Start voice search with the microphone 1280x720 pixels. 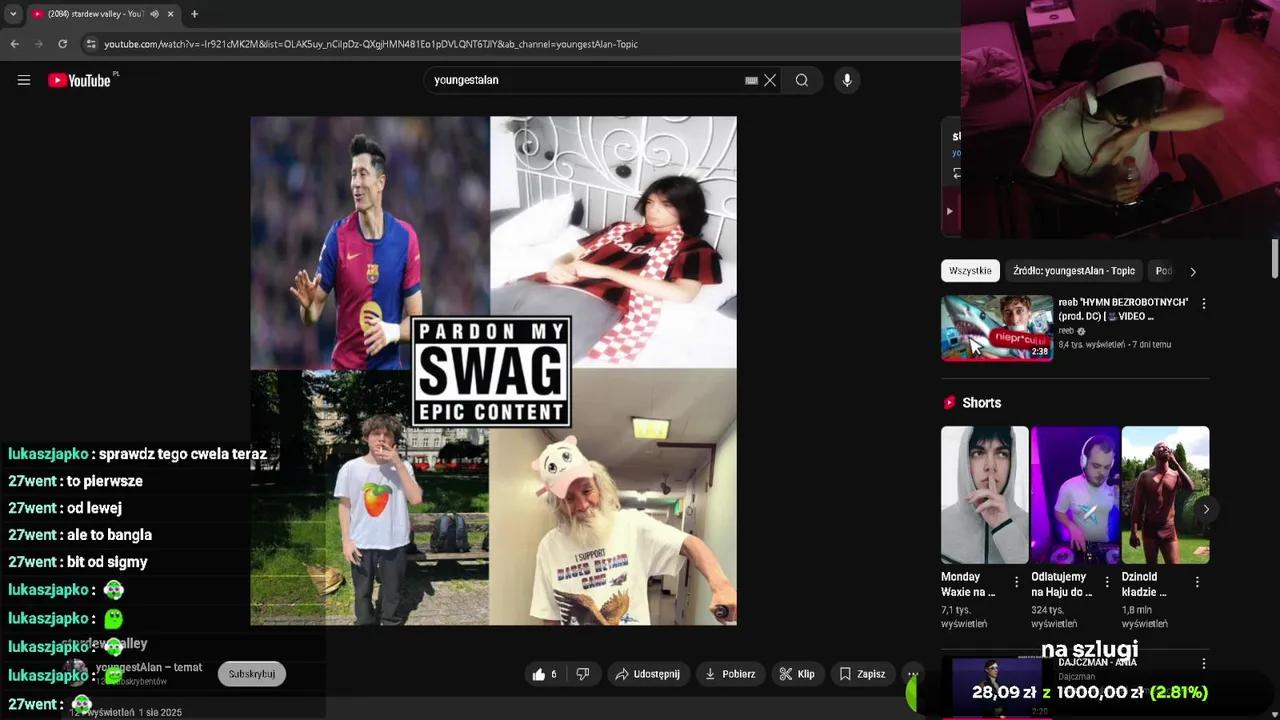(x=847, y=80)
